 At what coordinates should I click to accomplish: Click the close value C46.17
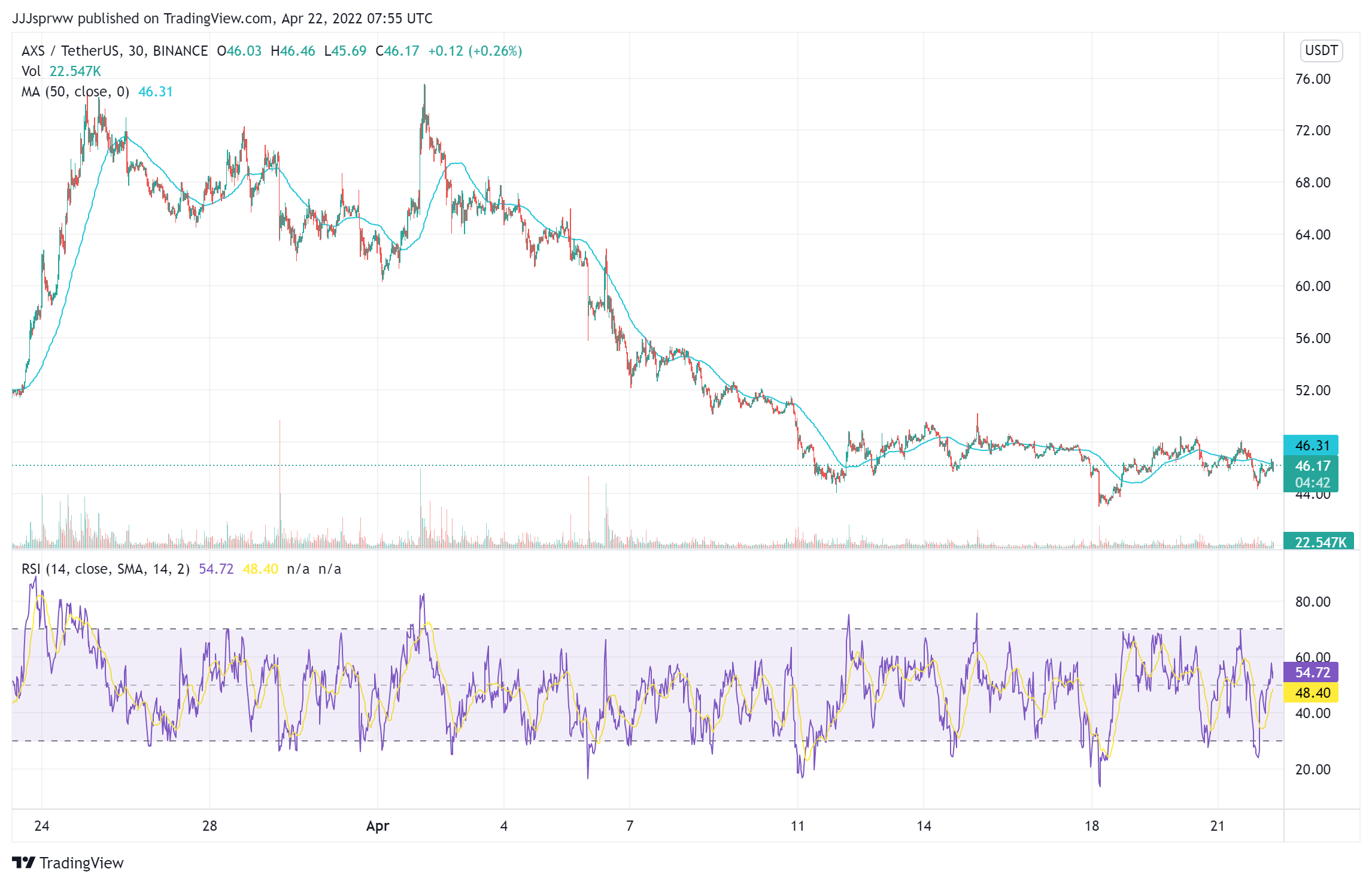point(397,51)
